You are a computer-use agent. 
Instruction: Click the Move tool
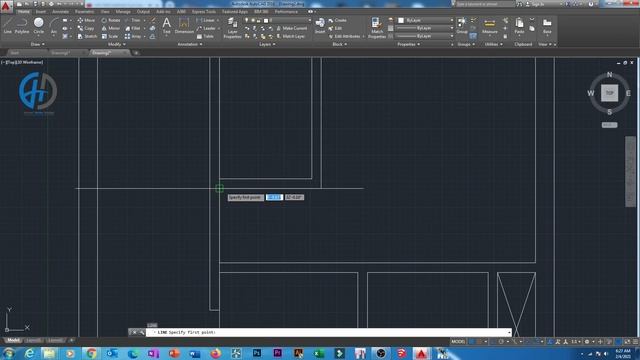[x=86, y=20]
